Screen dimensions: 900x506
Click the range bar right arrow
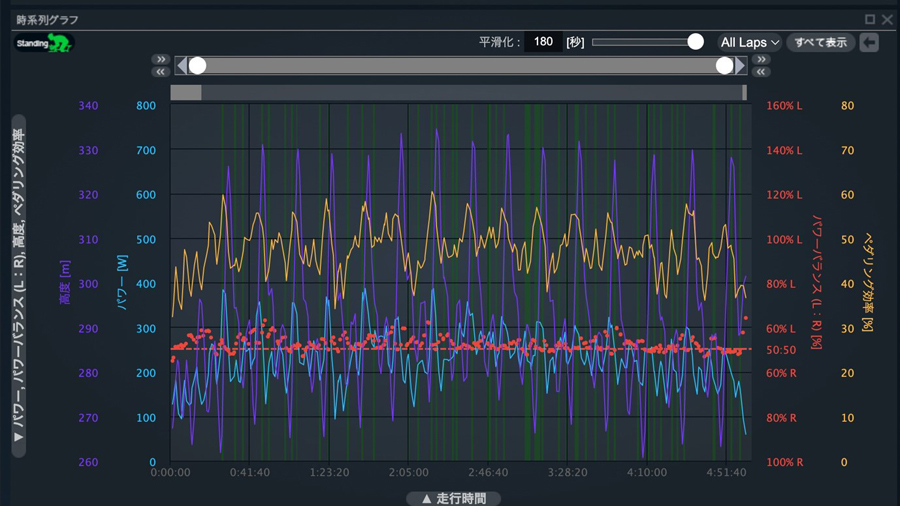pos(741,66)
